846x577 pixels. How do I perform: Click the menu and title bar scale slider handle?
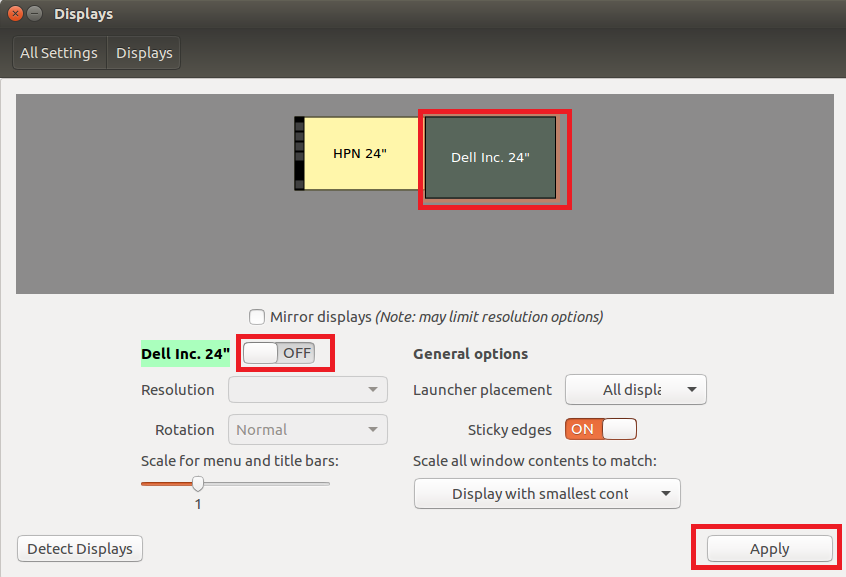coord(198,483)
